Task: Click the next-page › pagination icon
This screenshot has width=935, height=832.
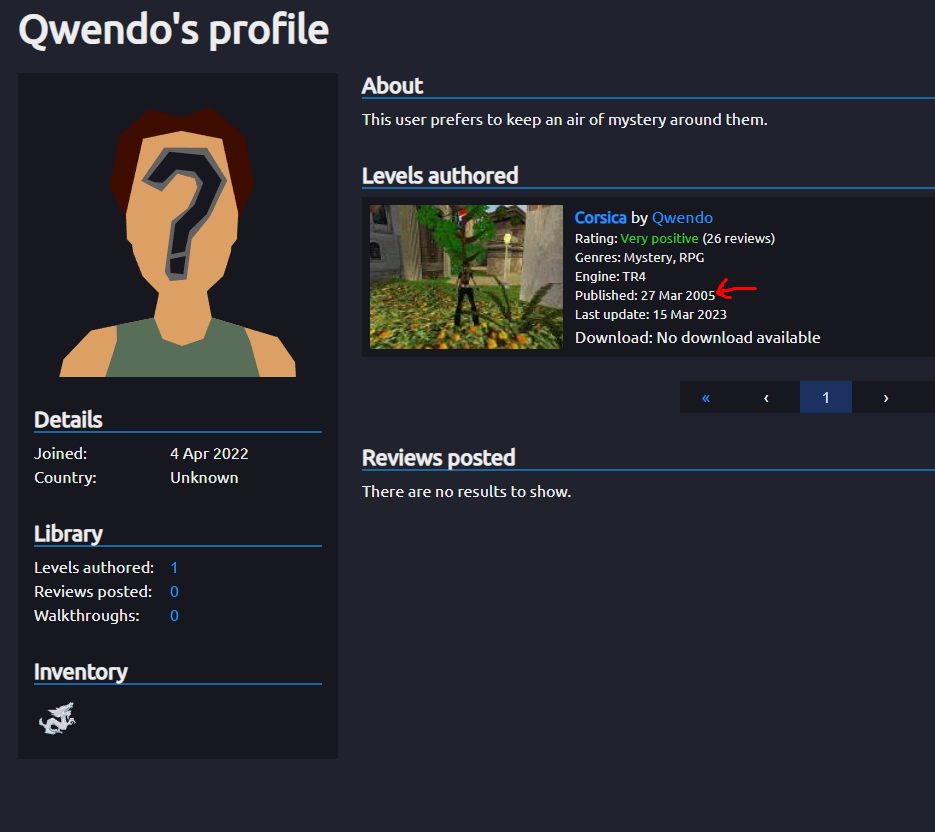Action: (887, 397)
